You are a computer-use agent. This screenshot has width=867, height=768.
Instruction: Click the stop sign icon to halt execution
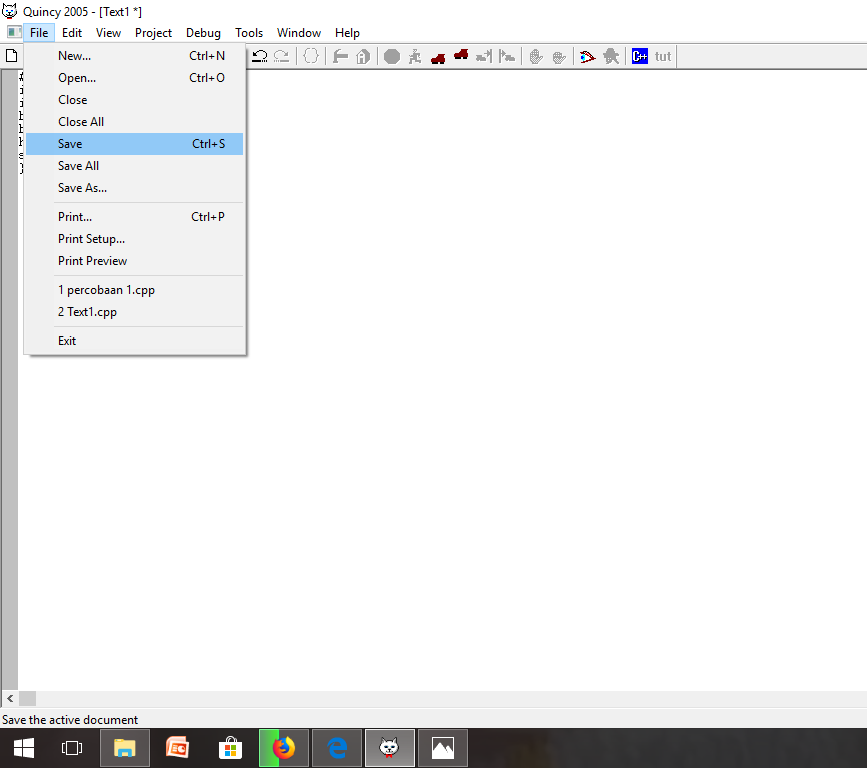(392, 56)
